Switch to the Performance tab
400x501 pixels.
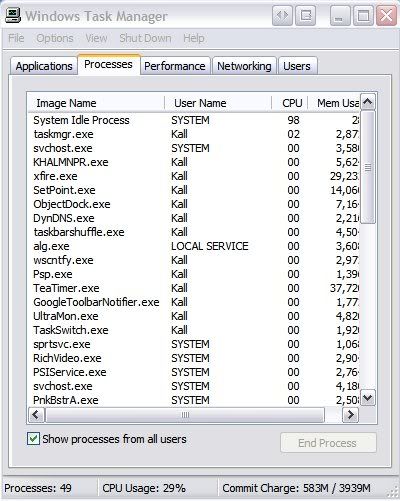click(175, 66)
